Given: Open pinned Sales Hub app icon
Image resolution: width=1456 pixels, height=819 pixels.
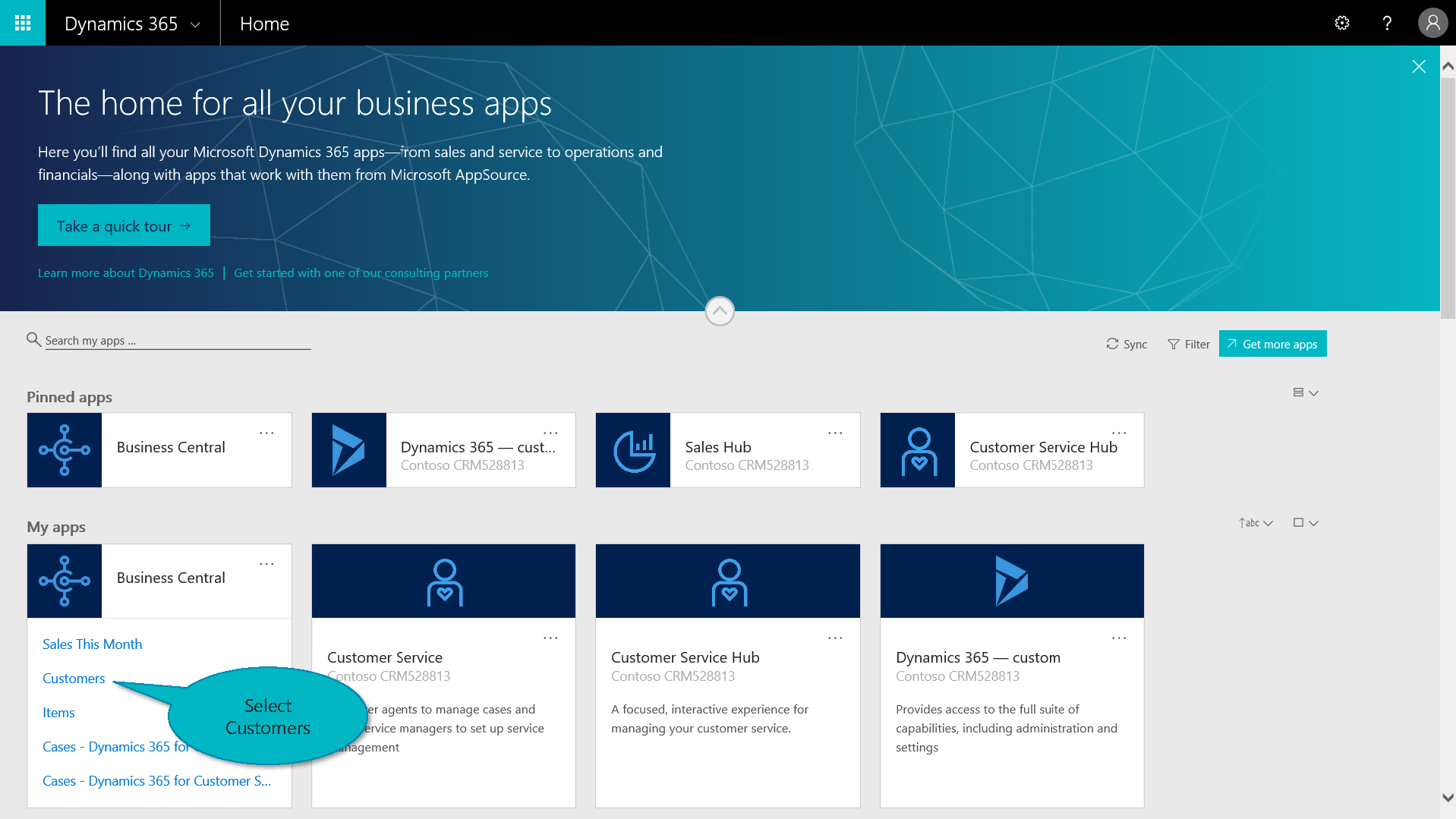Looking at the screenshot, I should (633, 450).
